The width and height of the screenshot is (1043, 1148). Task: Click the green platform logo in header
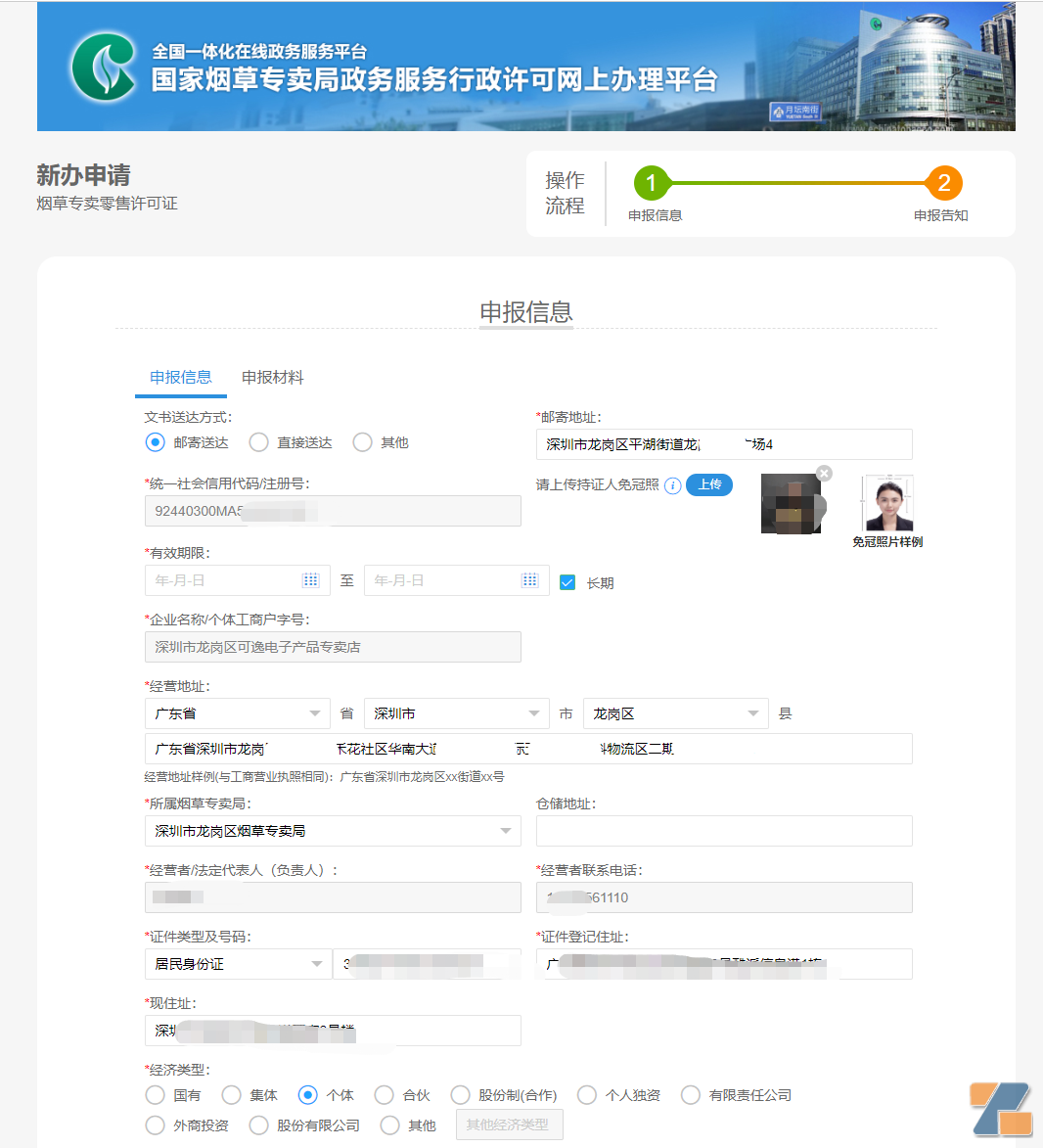pyautogui.click(x=105, y=66)
